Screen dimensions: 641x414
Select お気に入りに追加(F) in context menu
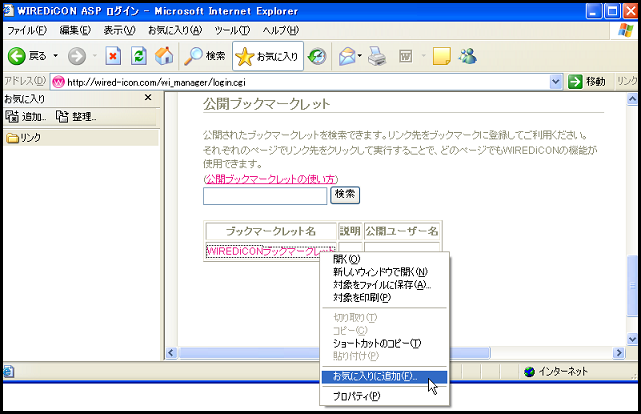(x=384, y=376)
